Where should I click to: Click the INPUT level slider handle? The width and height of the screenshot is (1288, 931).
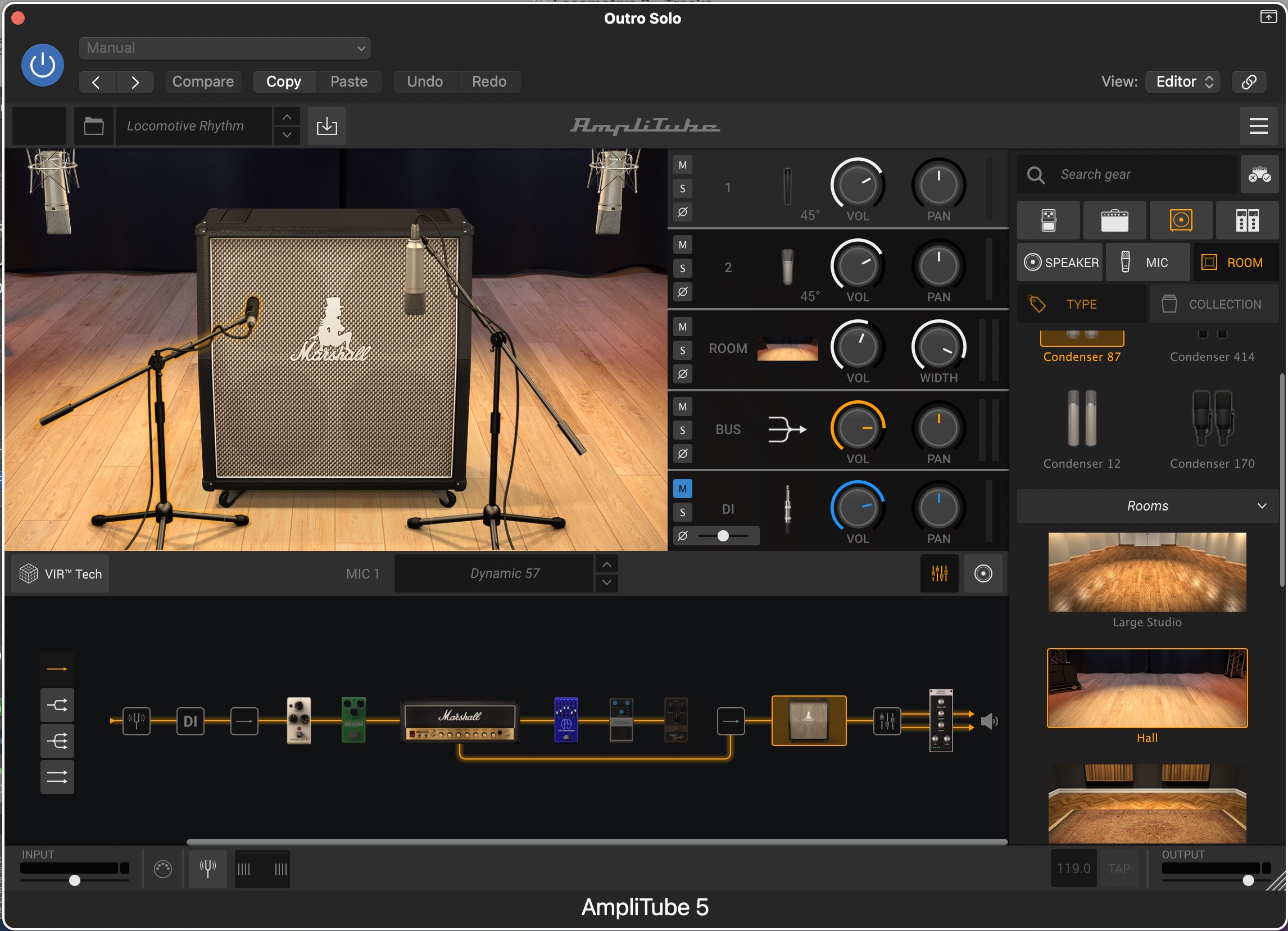coord(74,880)
